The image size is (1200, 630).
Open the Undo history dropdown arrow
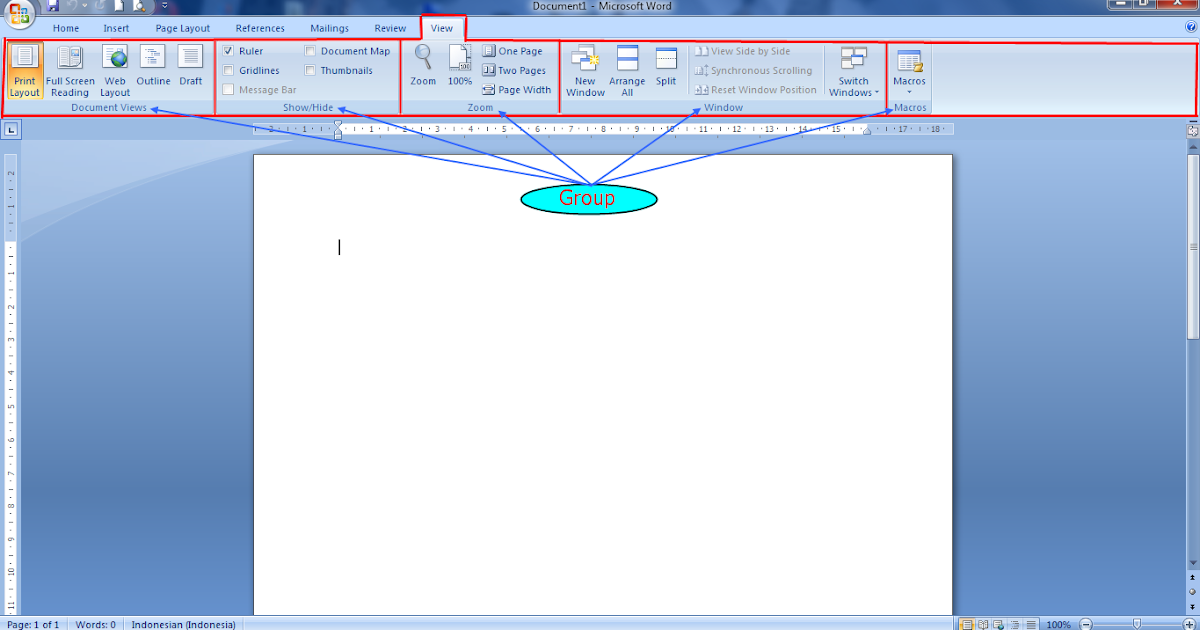(85, 6)
